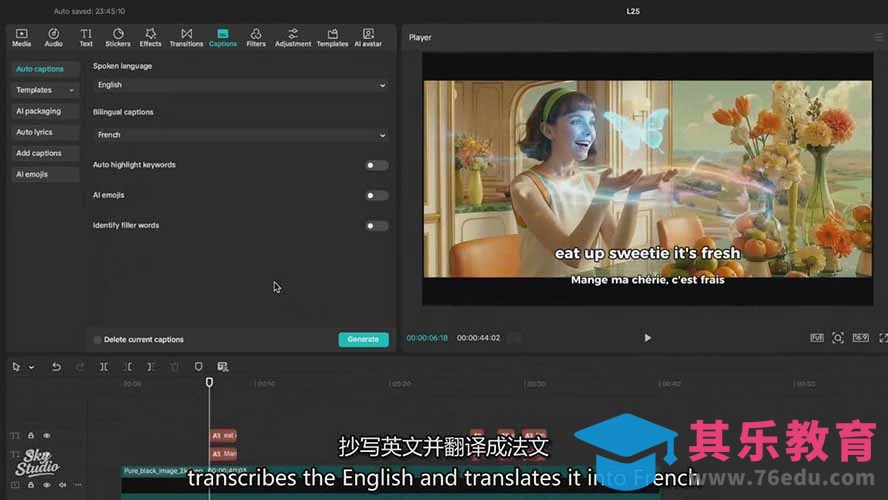
Task: Click the English caption in the preview
Action: pyautogui.click(x=647, y=253)
